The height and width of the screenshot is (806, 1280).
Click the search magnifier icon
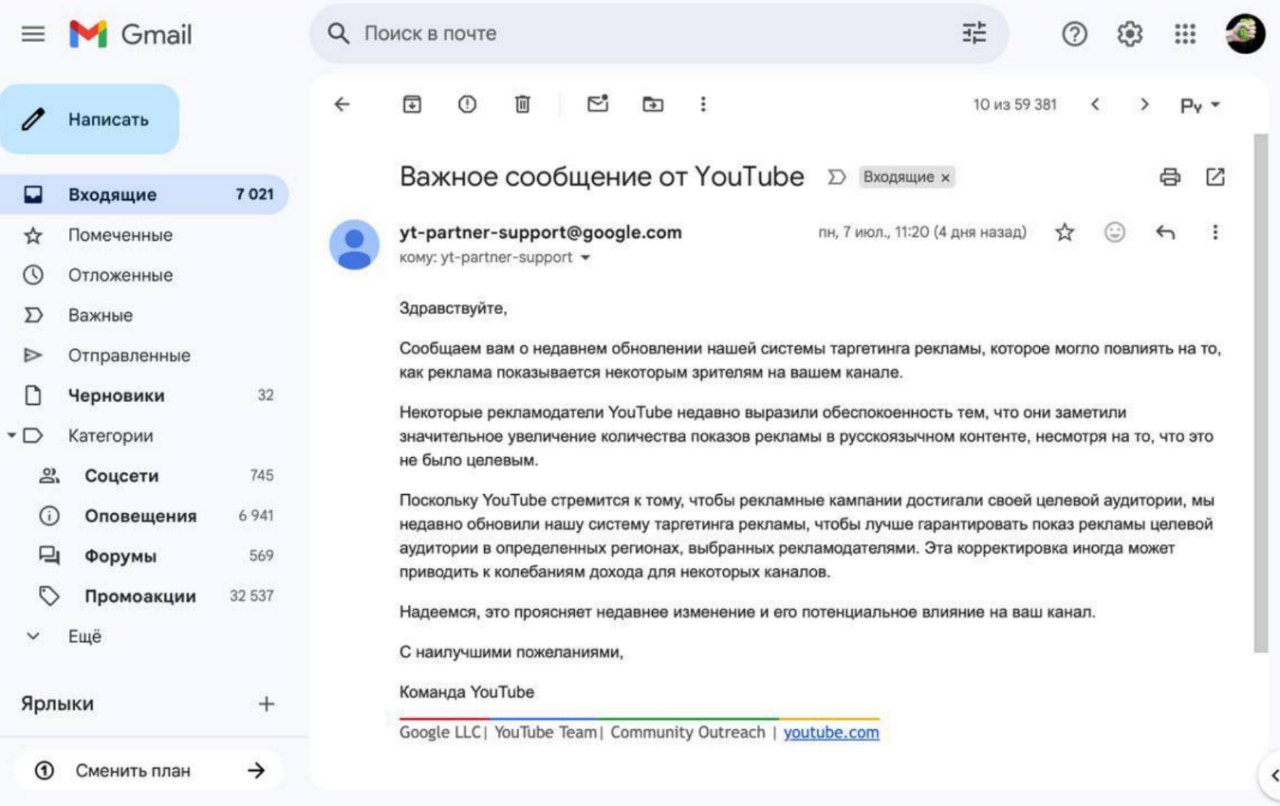(339, 34)
